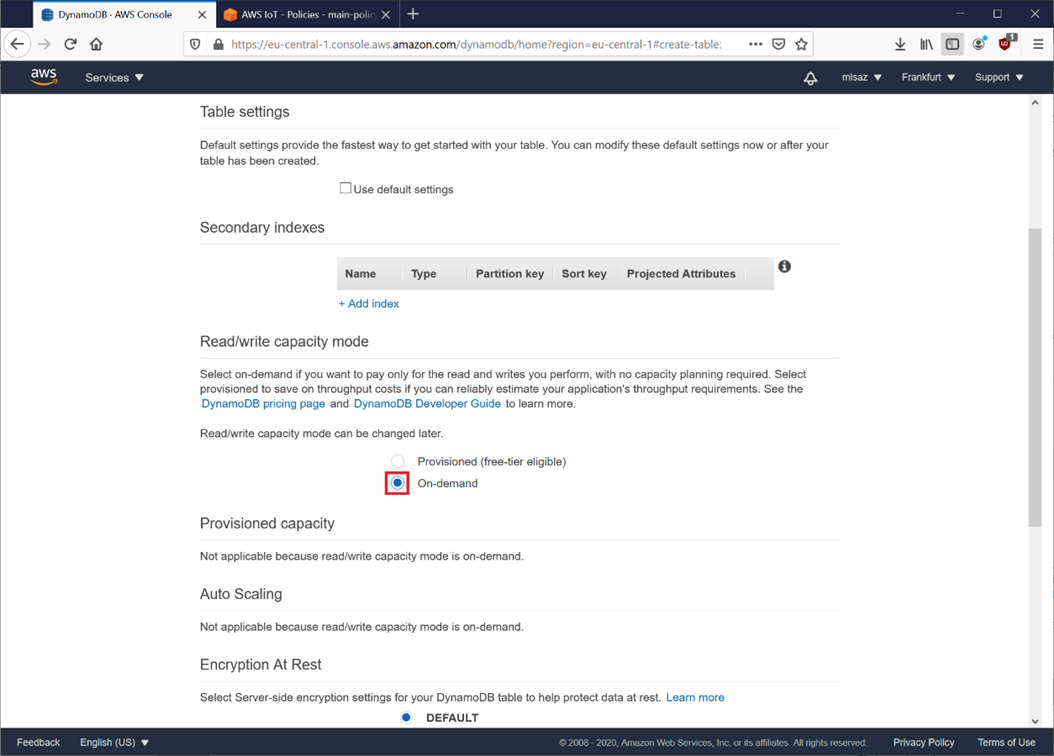1054x756 pixels.
Task: Click the Table settings heading
Action: (x=245, y=112)
